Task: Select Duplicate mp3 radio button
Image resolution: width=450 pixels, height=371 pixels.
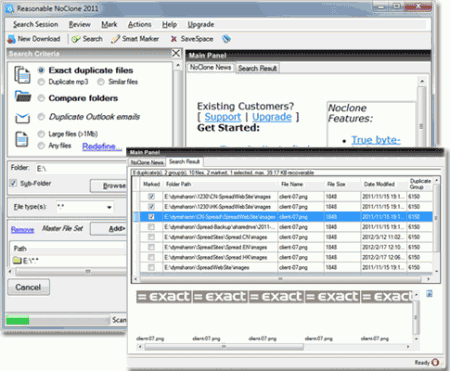Action: pos(41,82)
